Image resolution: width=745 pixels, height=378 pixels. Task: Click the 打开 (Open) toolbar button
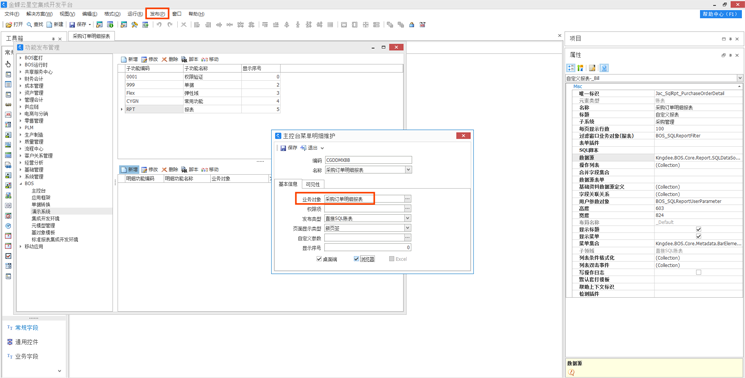[14, 24]
